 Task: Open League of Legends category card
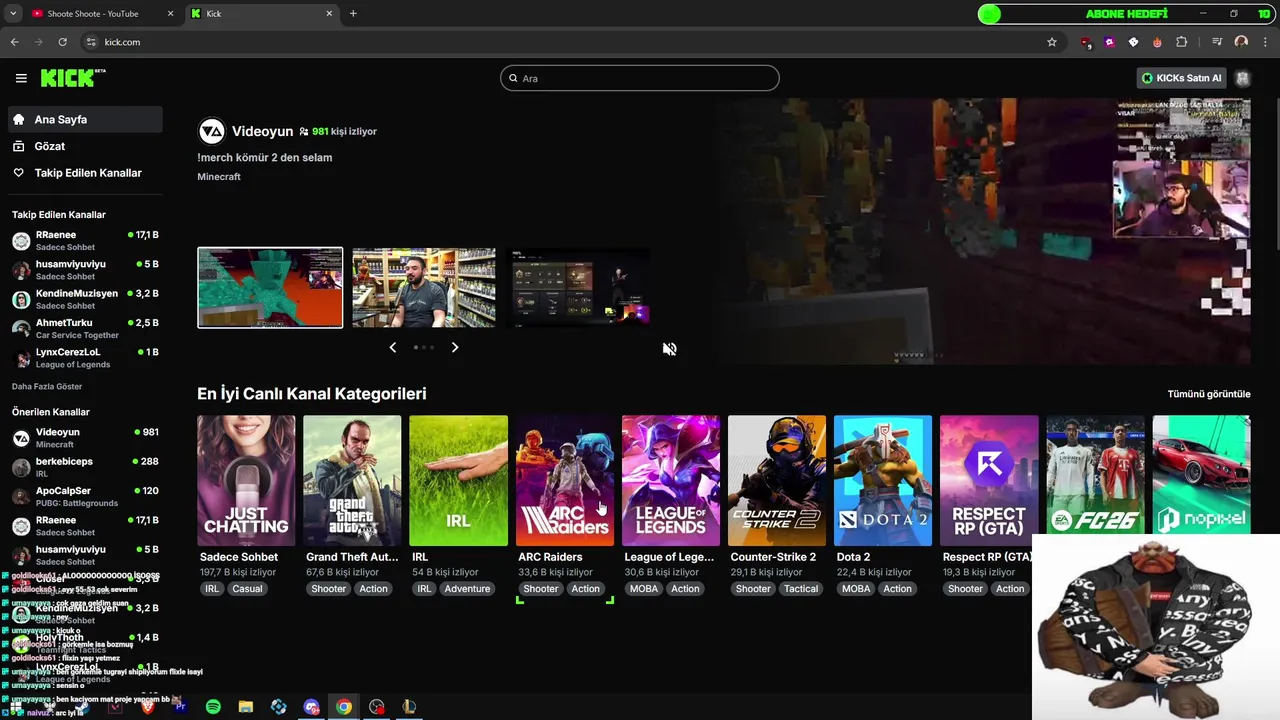pos(671,481)
